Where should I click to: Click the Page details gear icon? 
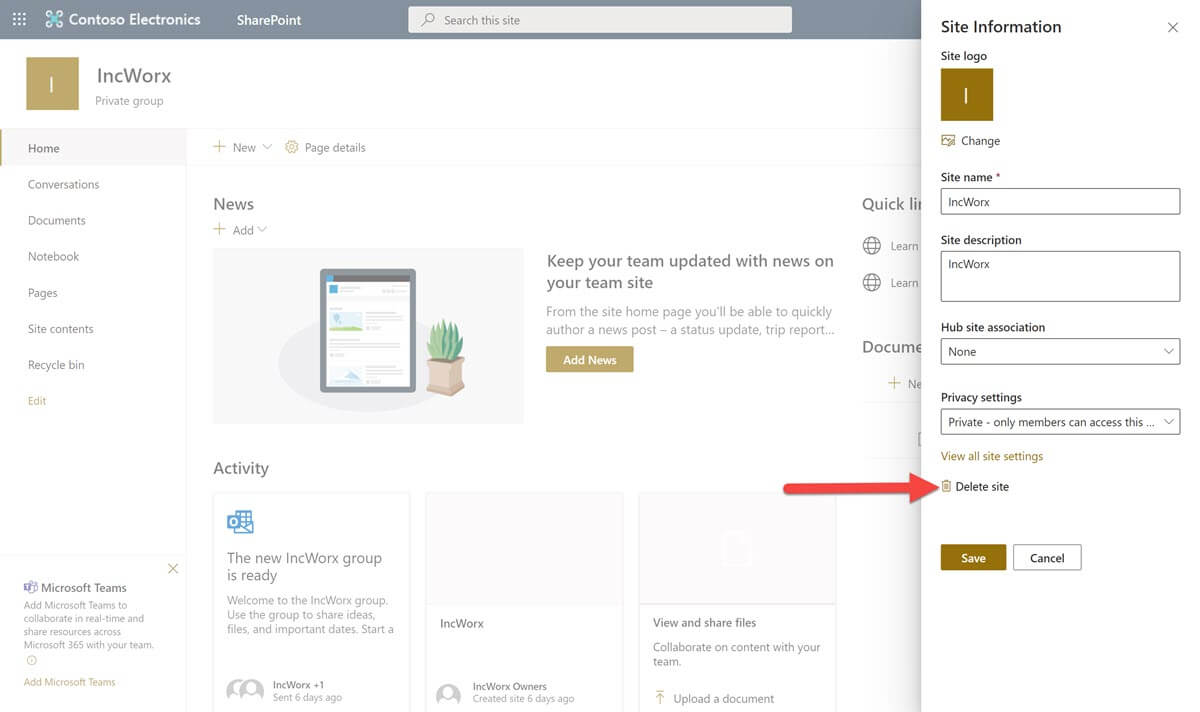tap(292, 147)
